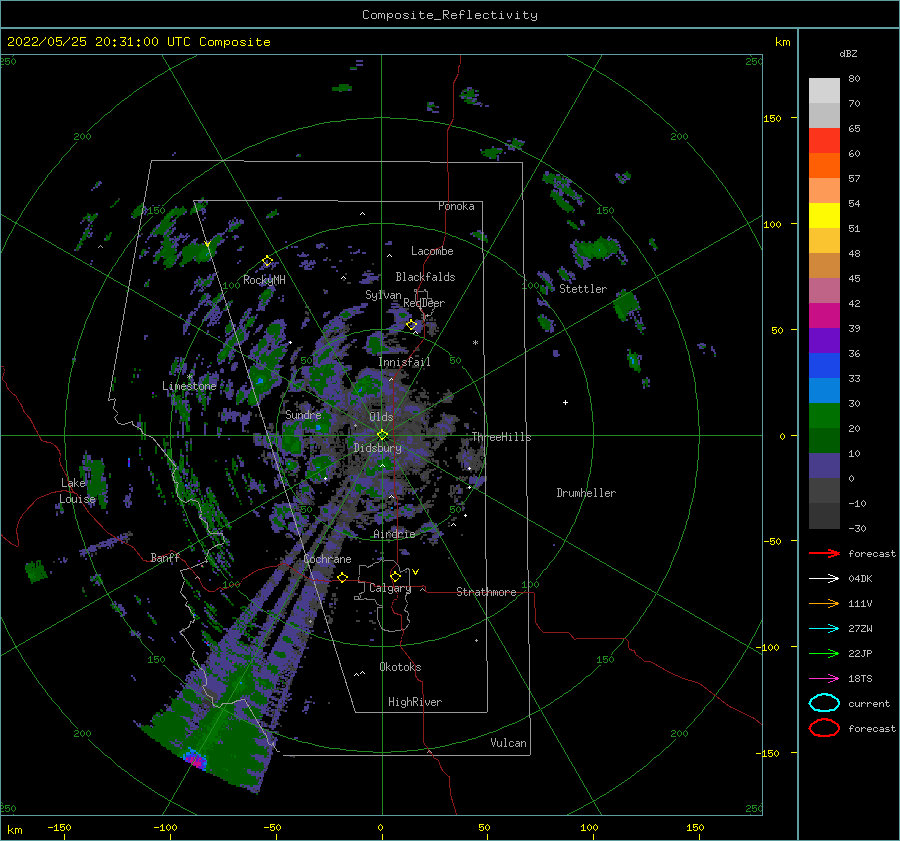900x841 pixels.
Task: Click the yellow diamond marker near Cochrane
Action: 343,578
